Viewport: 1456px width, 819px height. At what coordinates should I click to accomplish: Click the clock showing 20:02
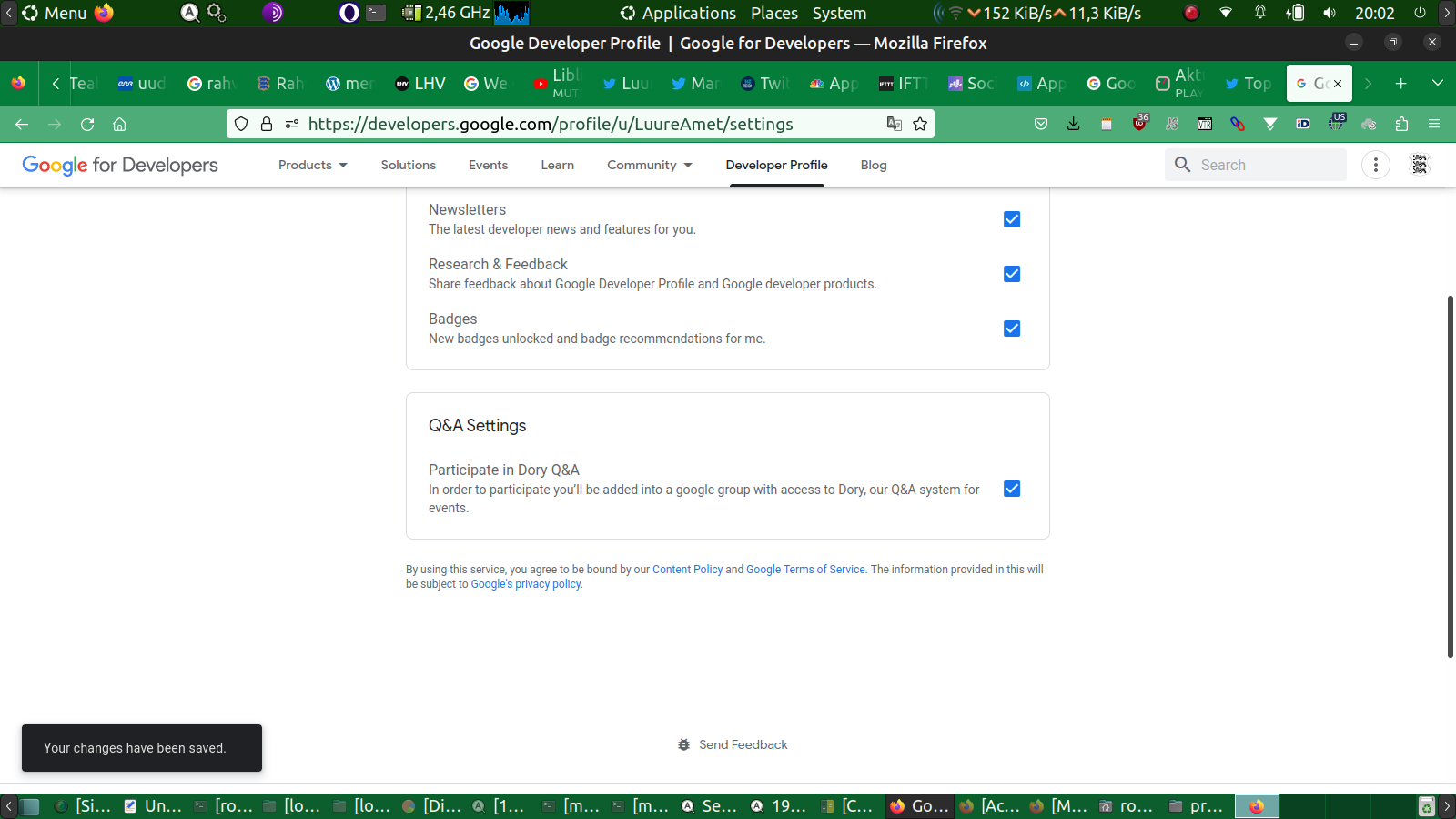[1375, 13]
